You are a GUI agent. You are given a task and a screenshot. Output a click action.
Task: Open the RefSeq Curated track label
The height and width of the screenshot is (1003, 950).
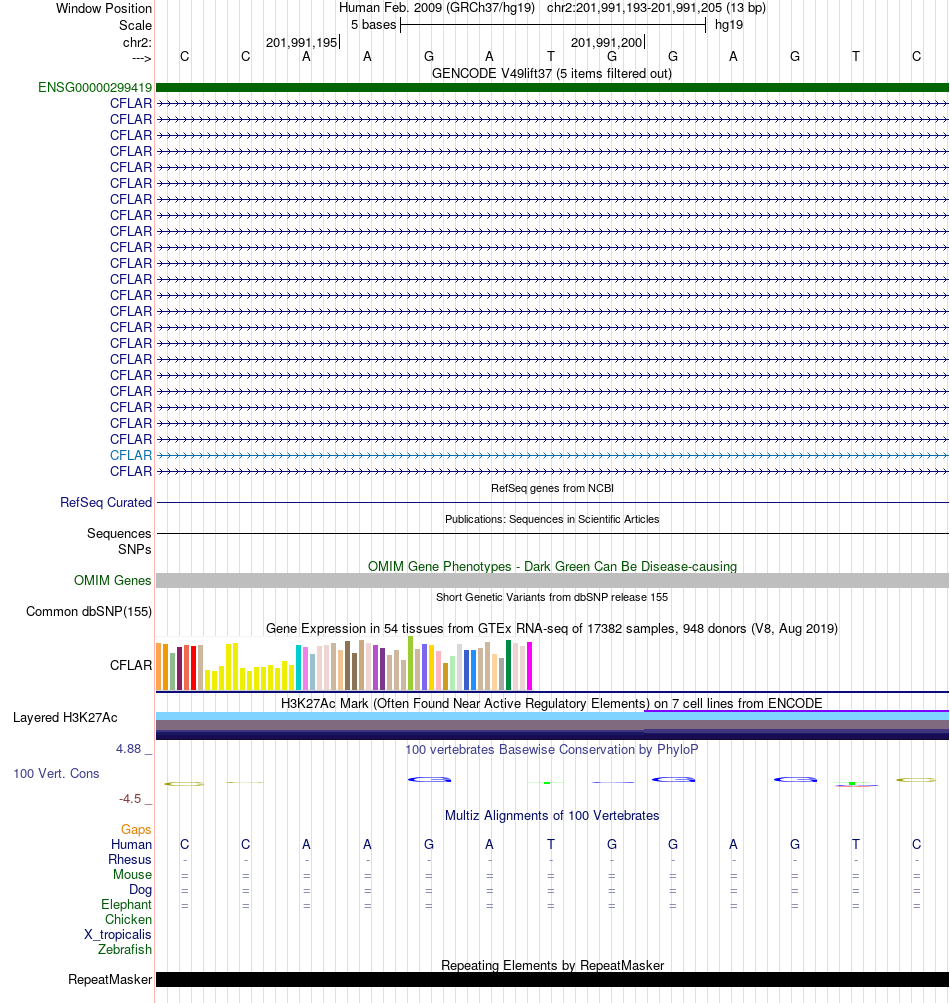(x=106, y=503)
